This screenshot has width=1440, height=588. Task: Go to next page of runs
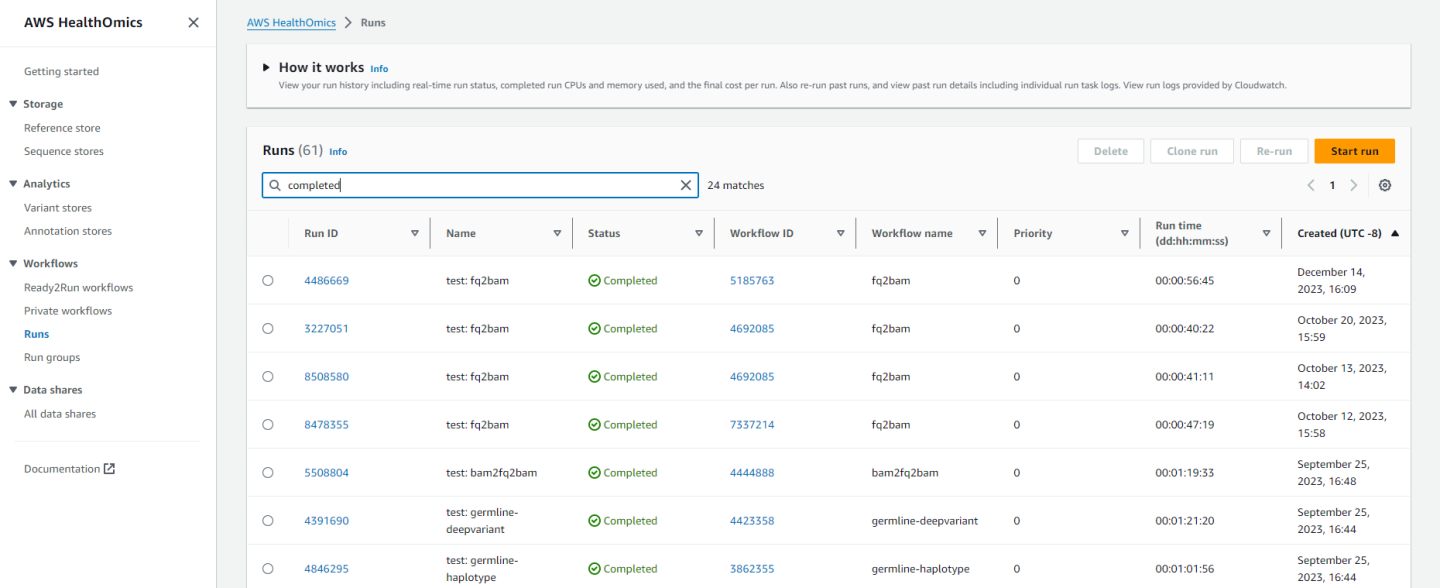1354,185
